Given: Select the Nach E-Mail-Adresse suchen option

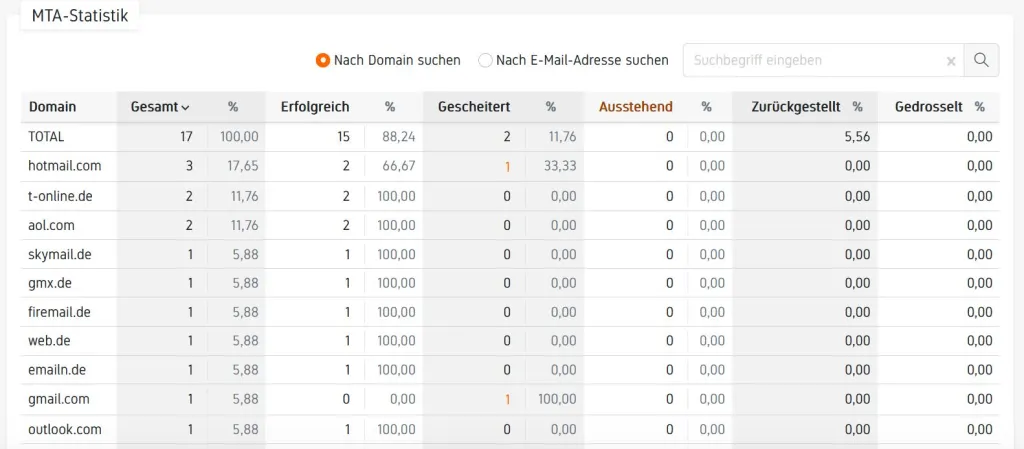Looking at the screenshot, I should (486, 60).
